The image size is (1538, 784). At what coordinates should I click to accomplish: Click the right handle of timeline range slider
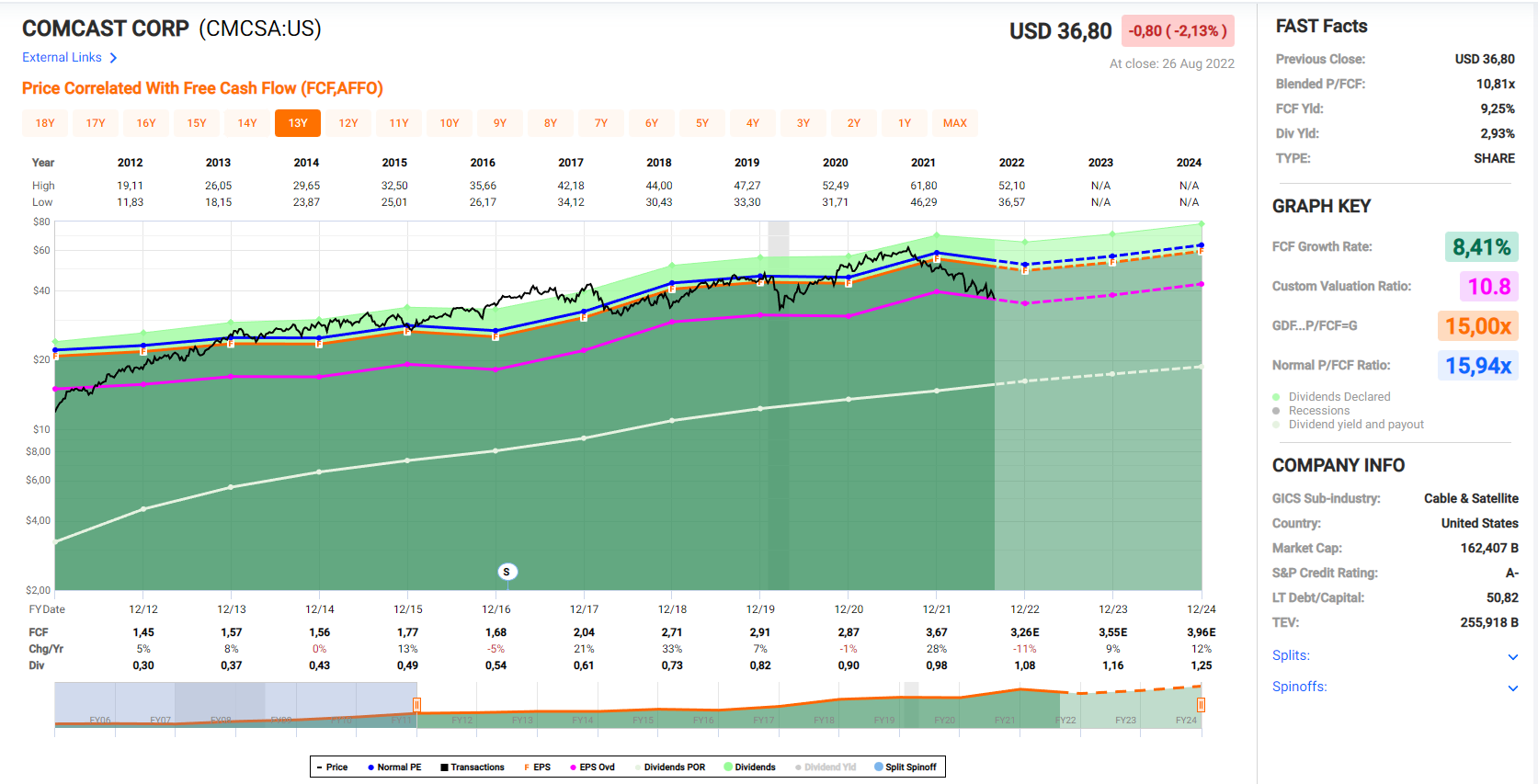[1201, 705]
